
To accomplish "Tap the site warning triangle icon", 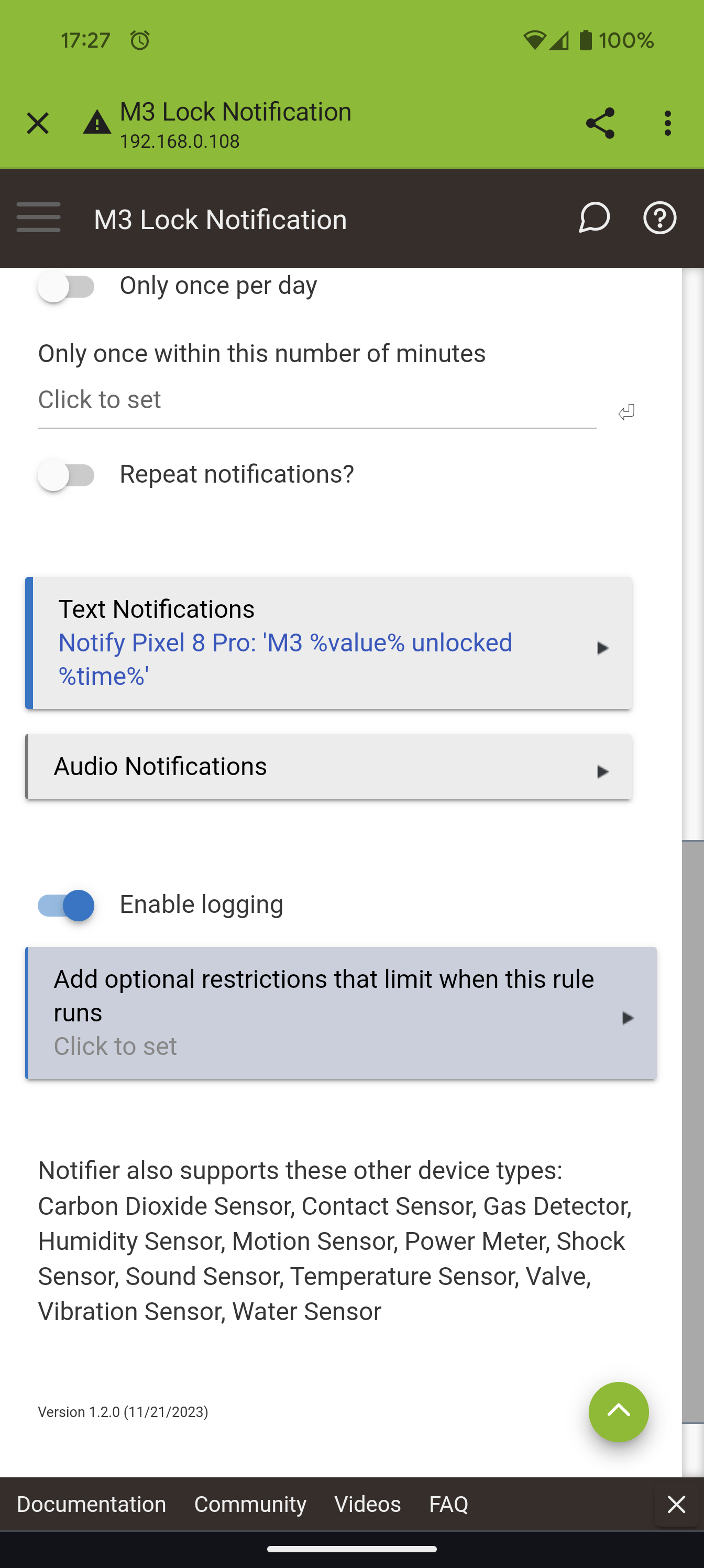I will [x=97, y=124].
